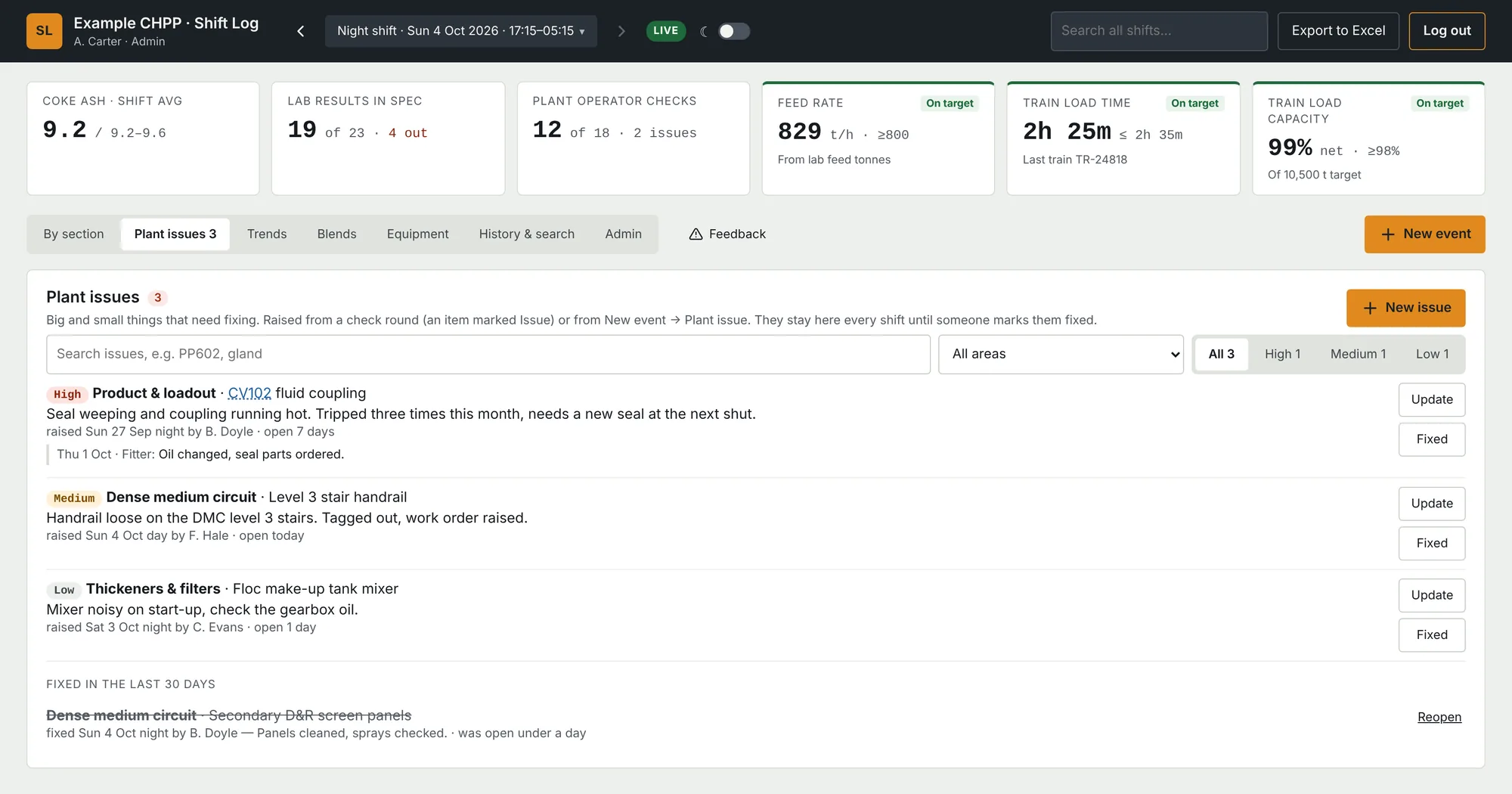Click 'Oil changed, seal parts ordered.' note
Viewport: 1512px width, 794px height.
[x=251, y=454]
